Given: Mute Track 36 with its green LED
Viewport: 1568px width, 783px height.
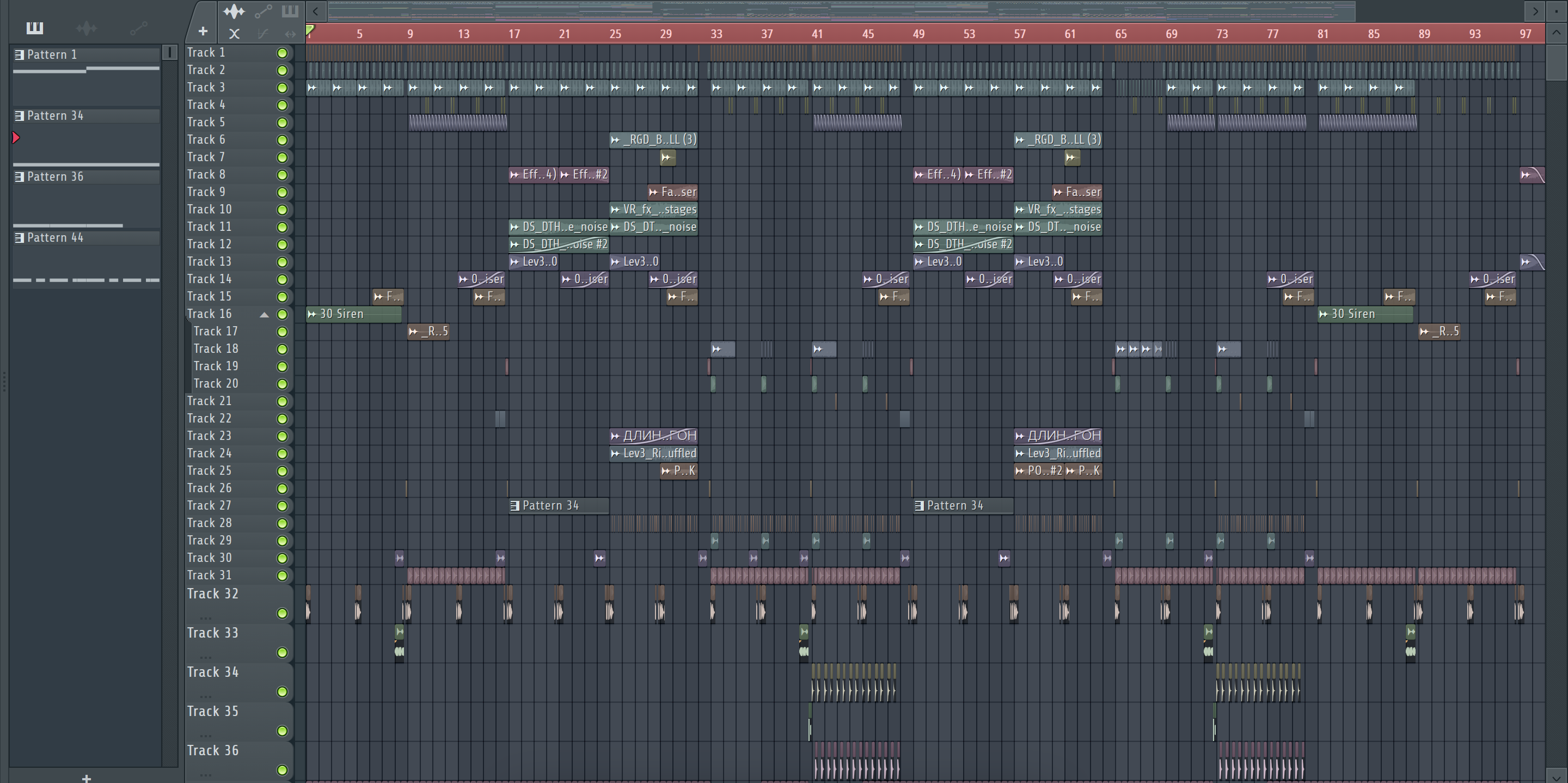Looking at the screenshot, I should (283, 769).
